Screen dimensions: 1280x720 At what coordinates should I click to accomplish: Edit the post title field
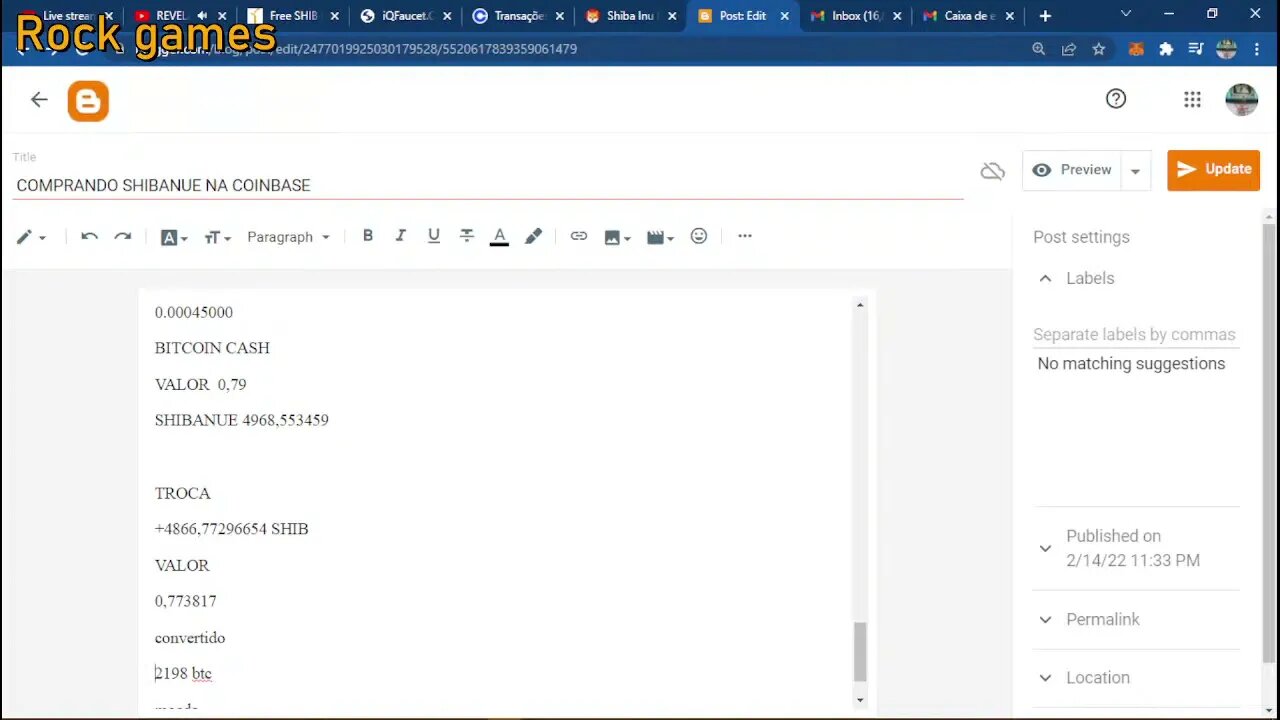tap(488, 185)
